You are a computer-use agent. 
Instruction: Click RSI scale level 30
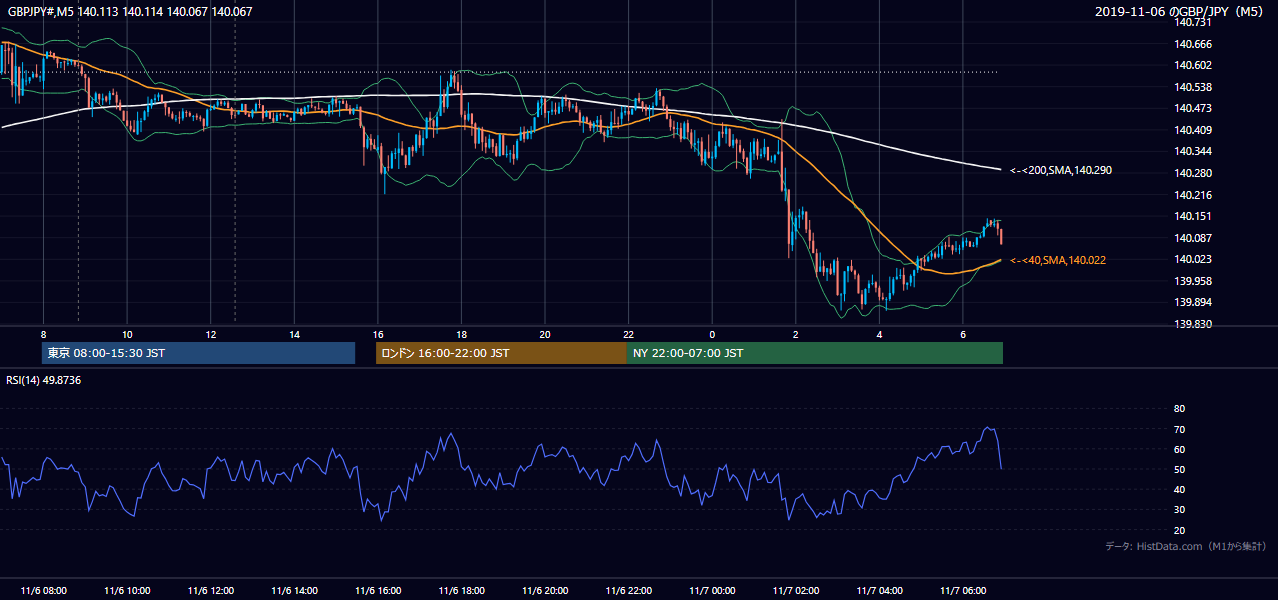pyautogui.click(x=1179, y=510)
